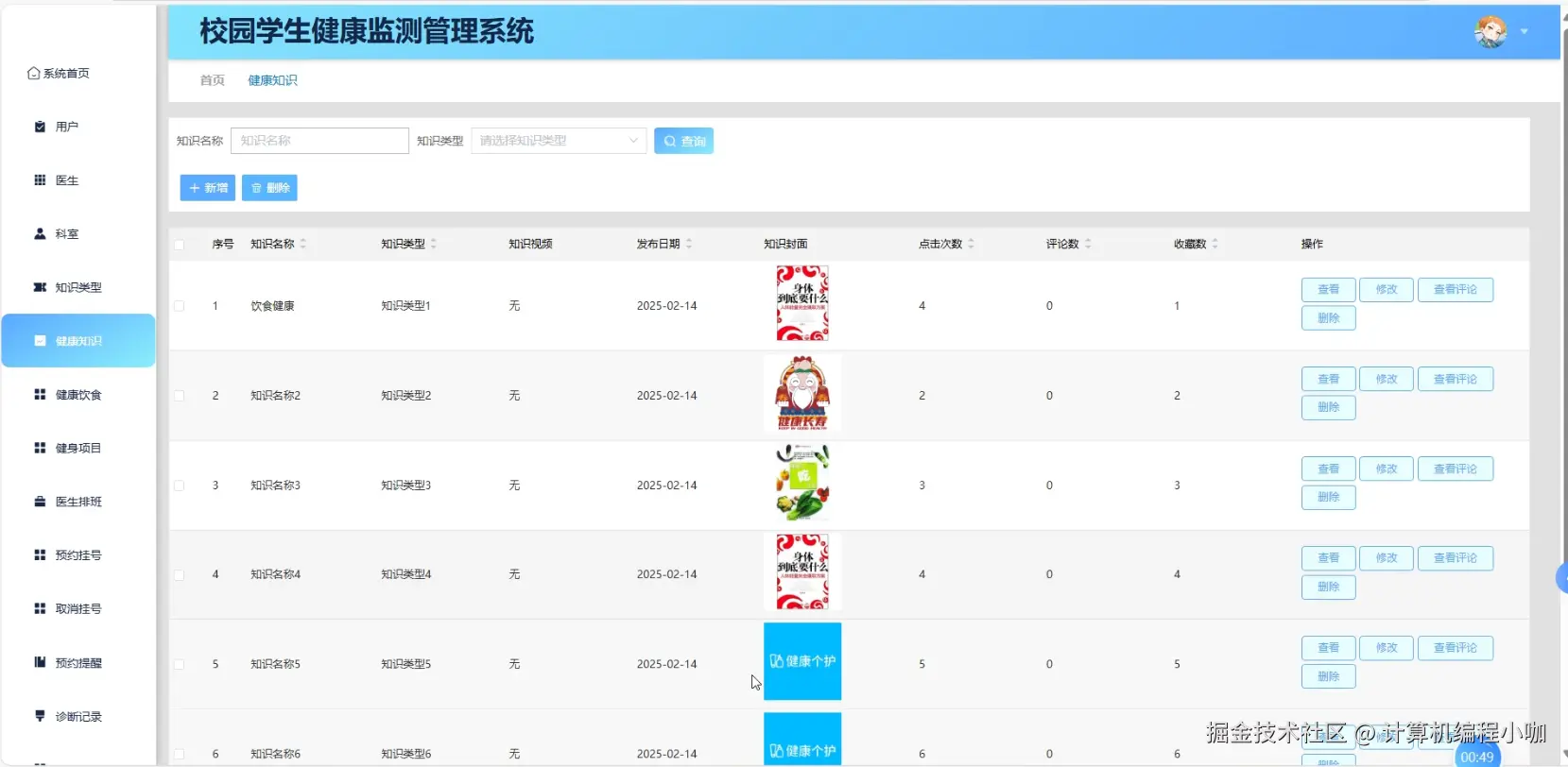Click the trash icon on the 删除 toolbar button
The image size is (1568, 767).
tap(256, 188)
